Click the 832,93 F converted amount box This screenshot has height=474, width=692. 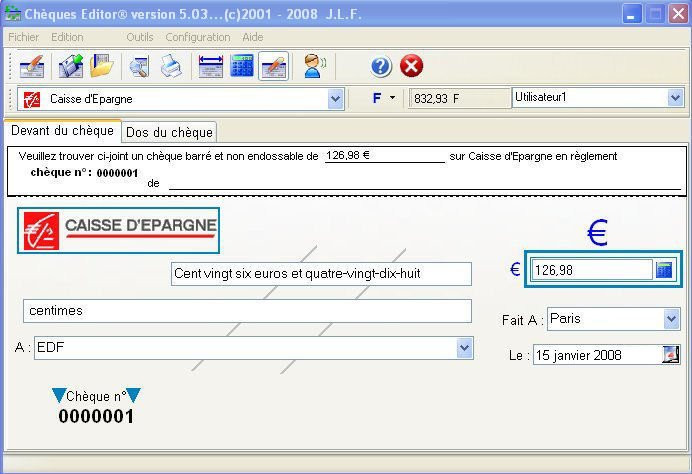pyautogui.click(x=459, y=98)
